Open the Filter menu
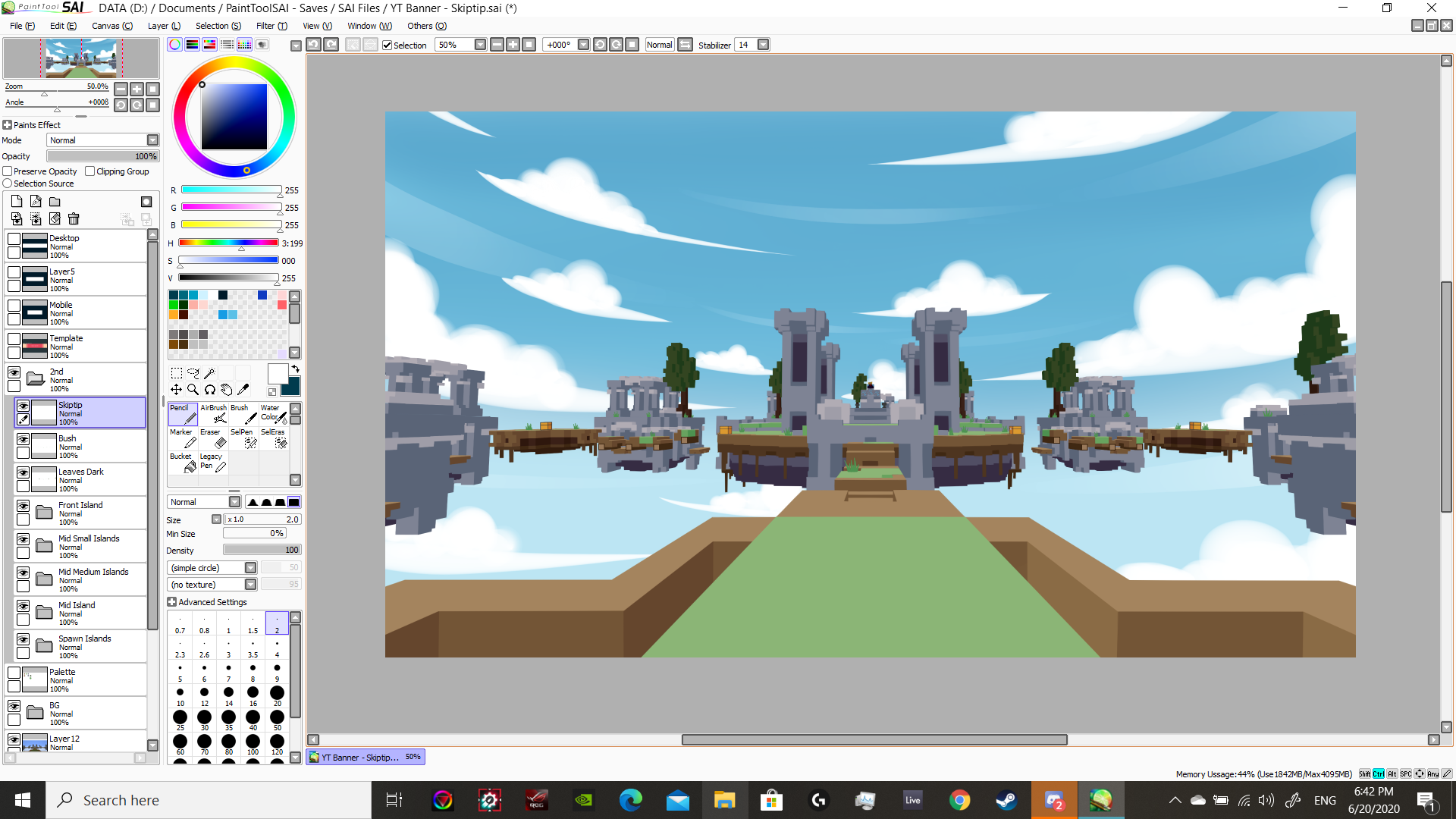This screenshot has height=819, width=1456. click(x=271, y=26)
